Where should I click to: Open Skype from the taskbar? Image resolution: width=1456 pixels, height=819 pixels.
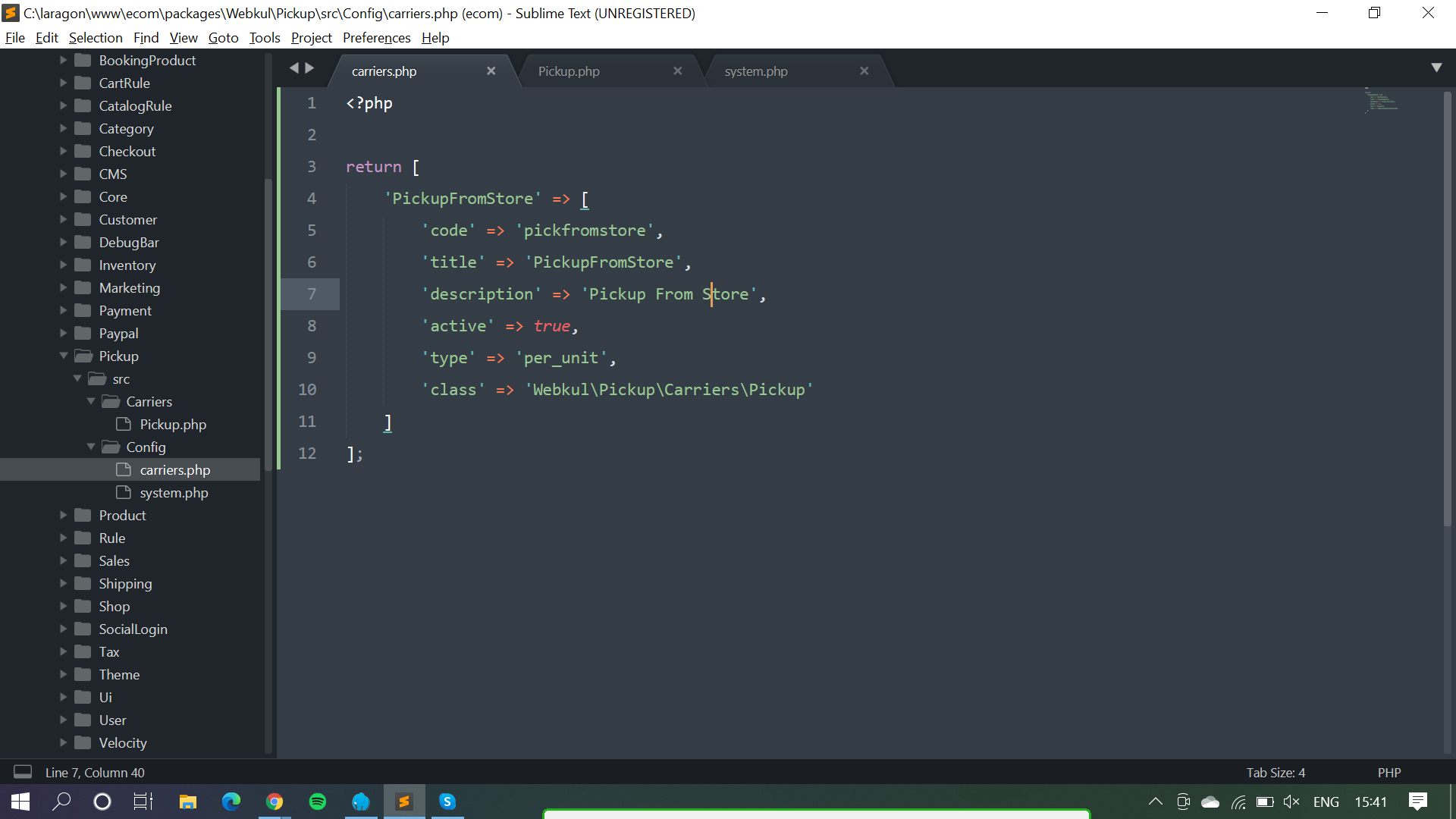[x=447, y=802]
